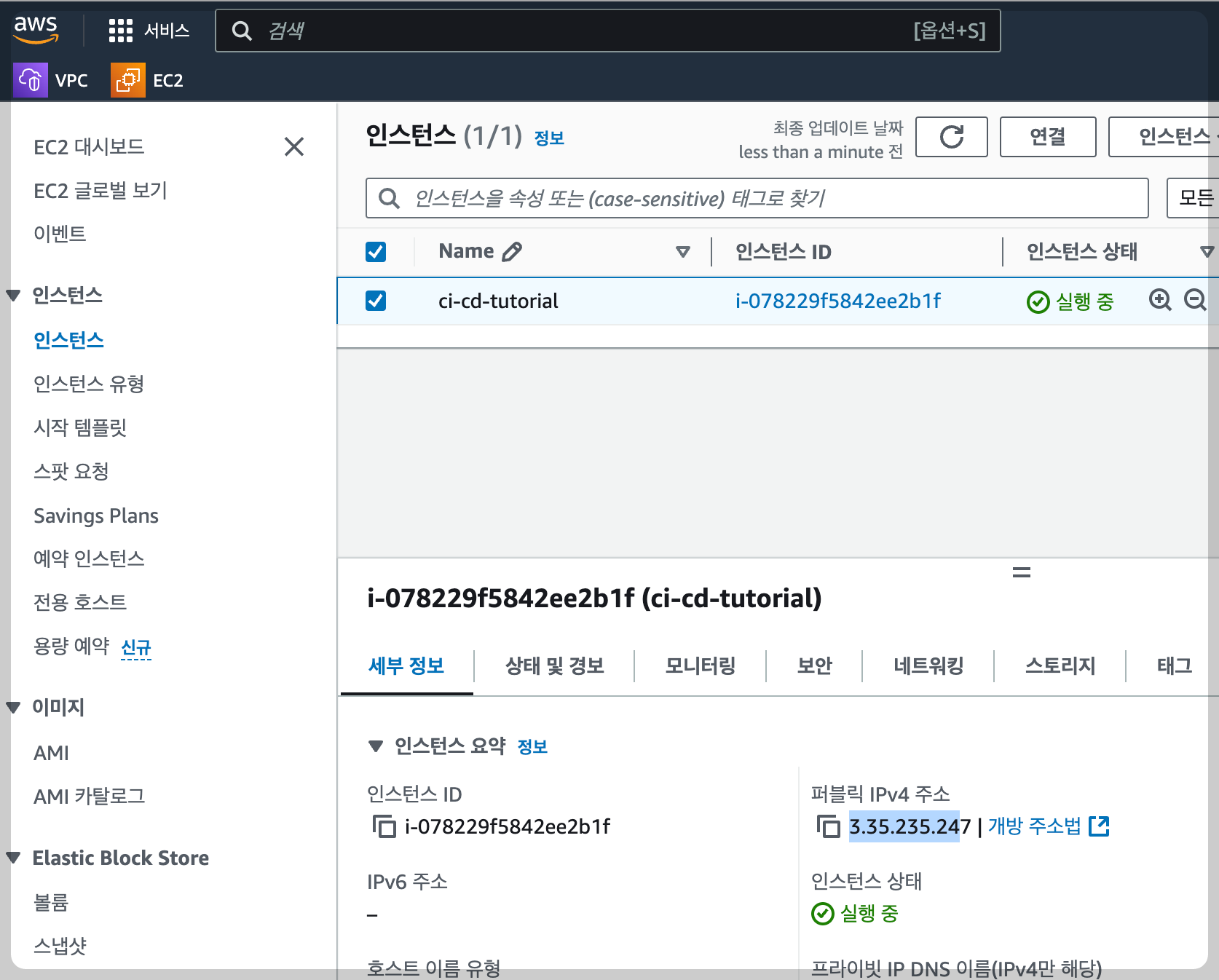Screen dimensions: 1219x980
Task: Open 스팟 요청 in sidebar
Action: pyautogui.click(x=71, y=471)
